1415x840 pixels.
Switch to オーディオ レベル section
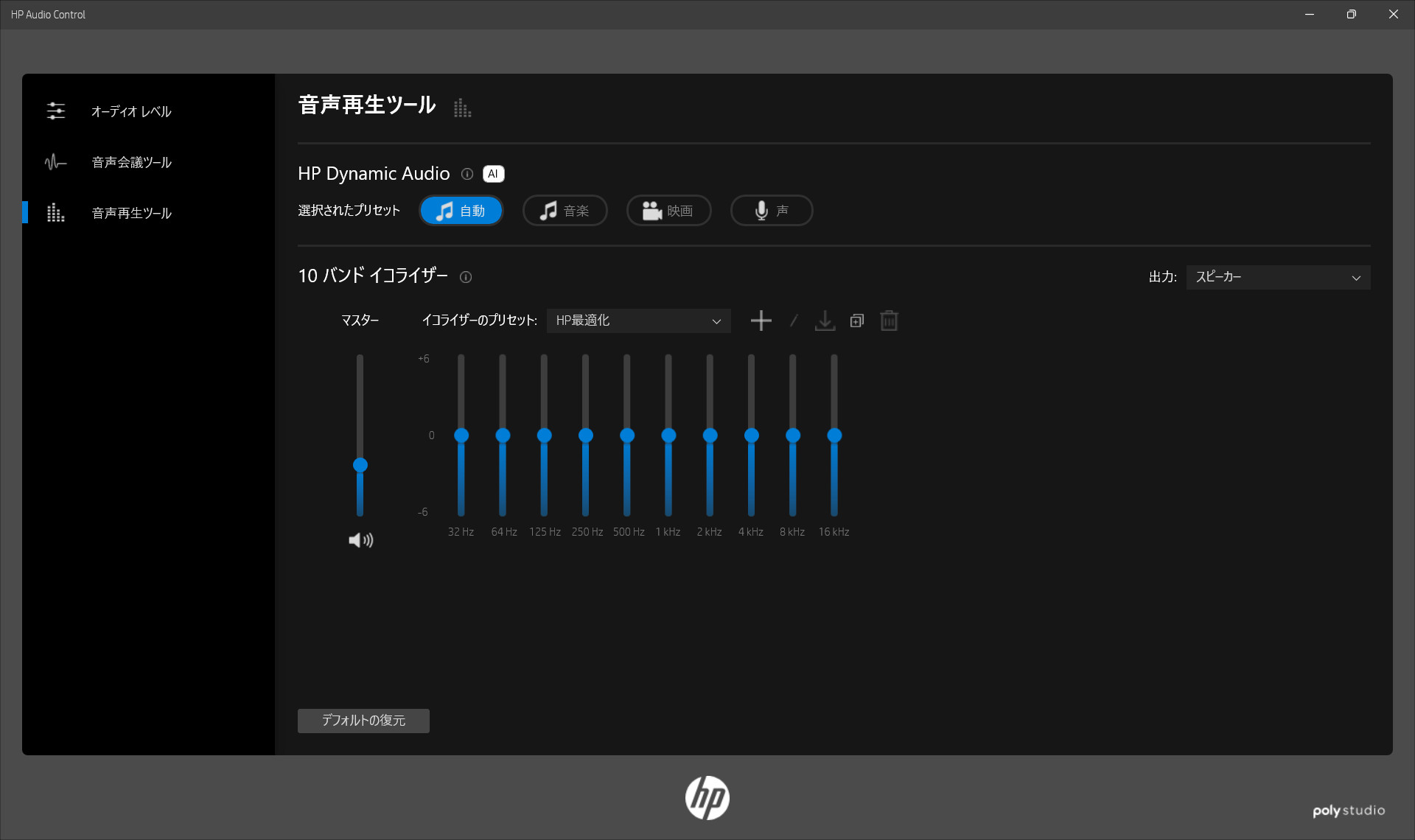[131, 111]
